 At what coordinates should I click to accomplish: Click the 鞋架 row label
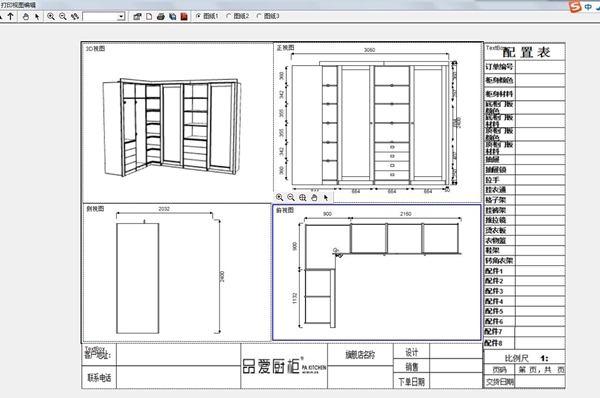[493, 251]
